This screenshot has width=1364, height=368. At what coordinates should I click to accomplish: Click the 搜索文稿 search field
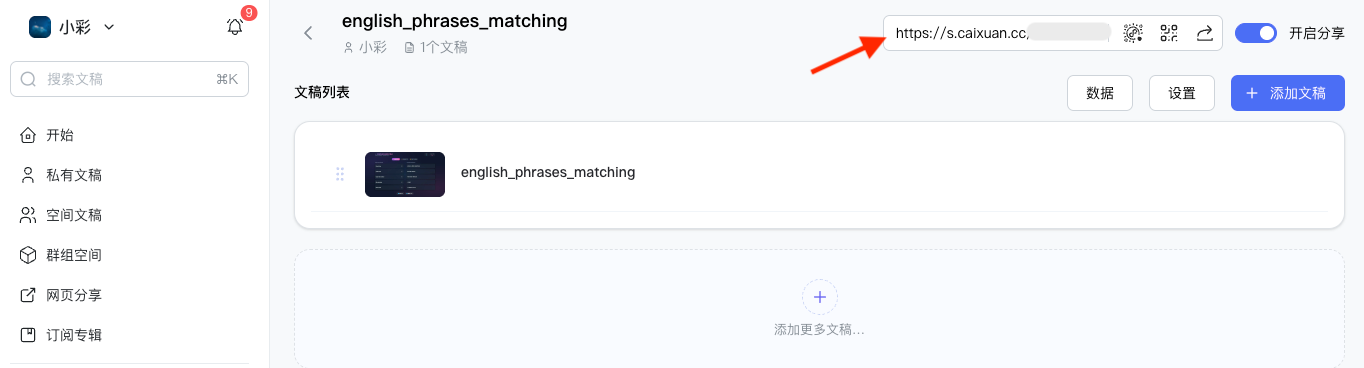[x=129, y=79]
